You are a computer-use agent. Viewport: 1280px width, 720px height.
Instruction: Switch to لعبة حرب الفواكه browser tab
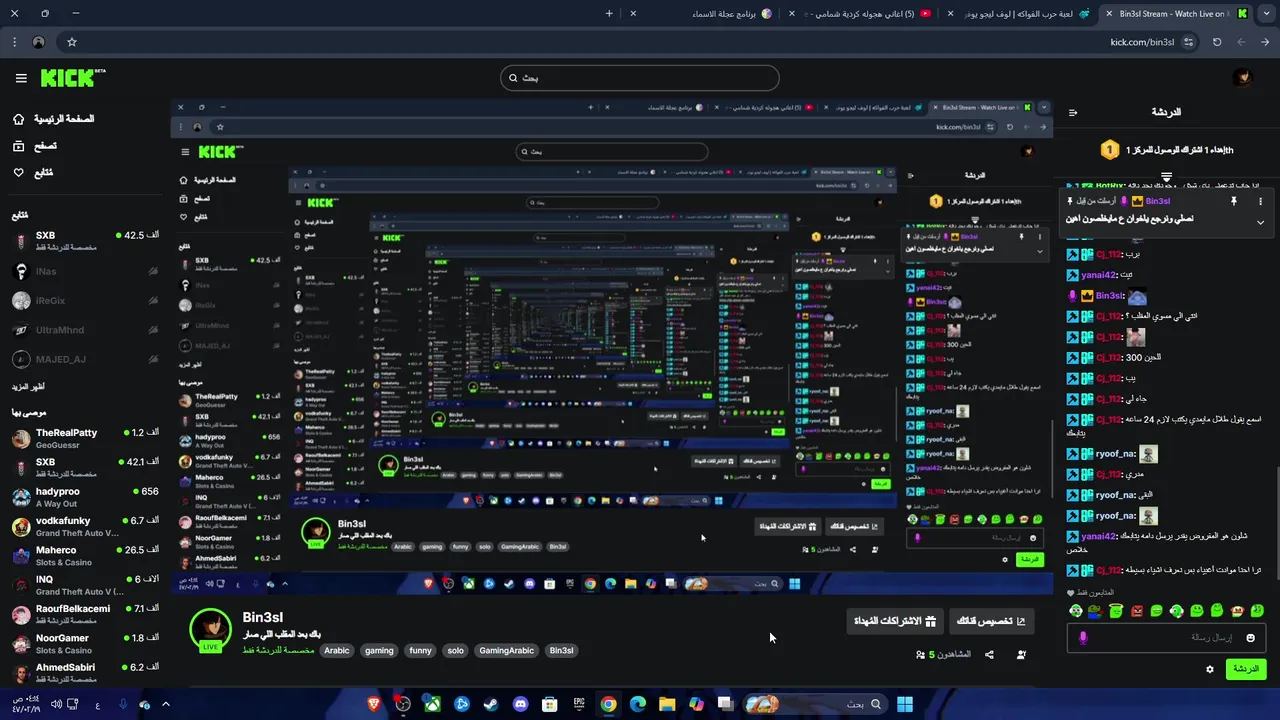click(1018, 13)
